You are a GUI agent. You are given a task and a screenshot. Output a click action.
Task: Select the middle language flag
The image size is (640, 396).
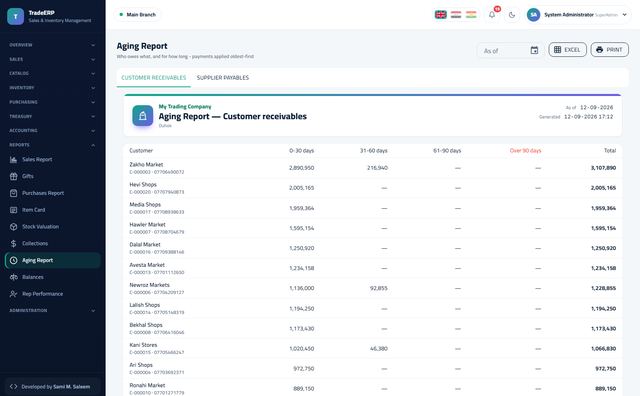click(456, 15)
